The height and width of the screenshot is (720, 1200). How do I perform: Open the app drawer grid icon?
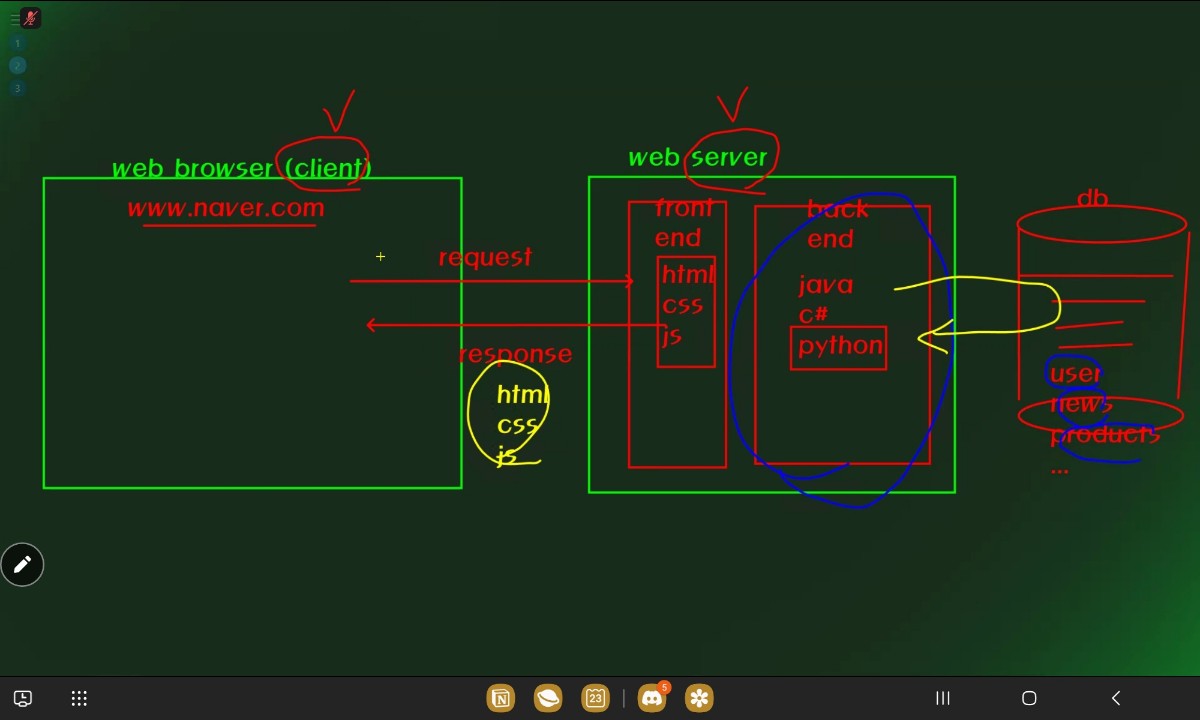point(79,698)
